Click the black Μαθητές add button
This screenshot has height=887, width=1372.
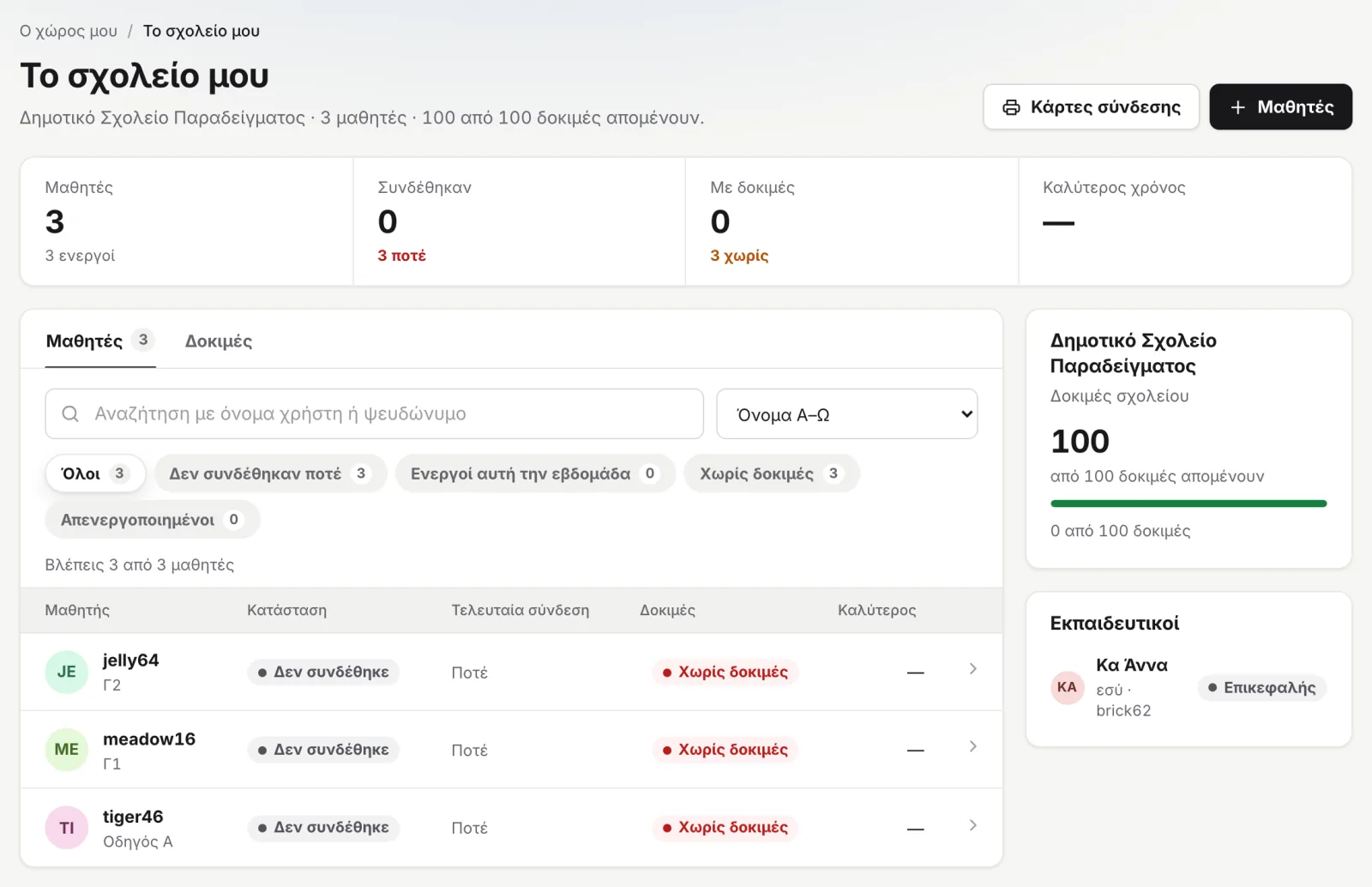1281,107
